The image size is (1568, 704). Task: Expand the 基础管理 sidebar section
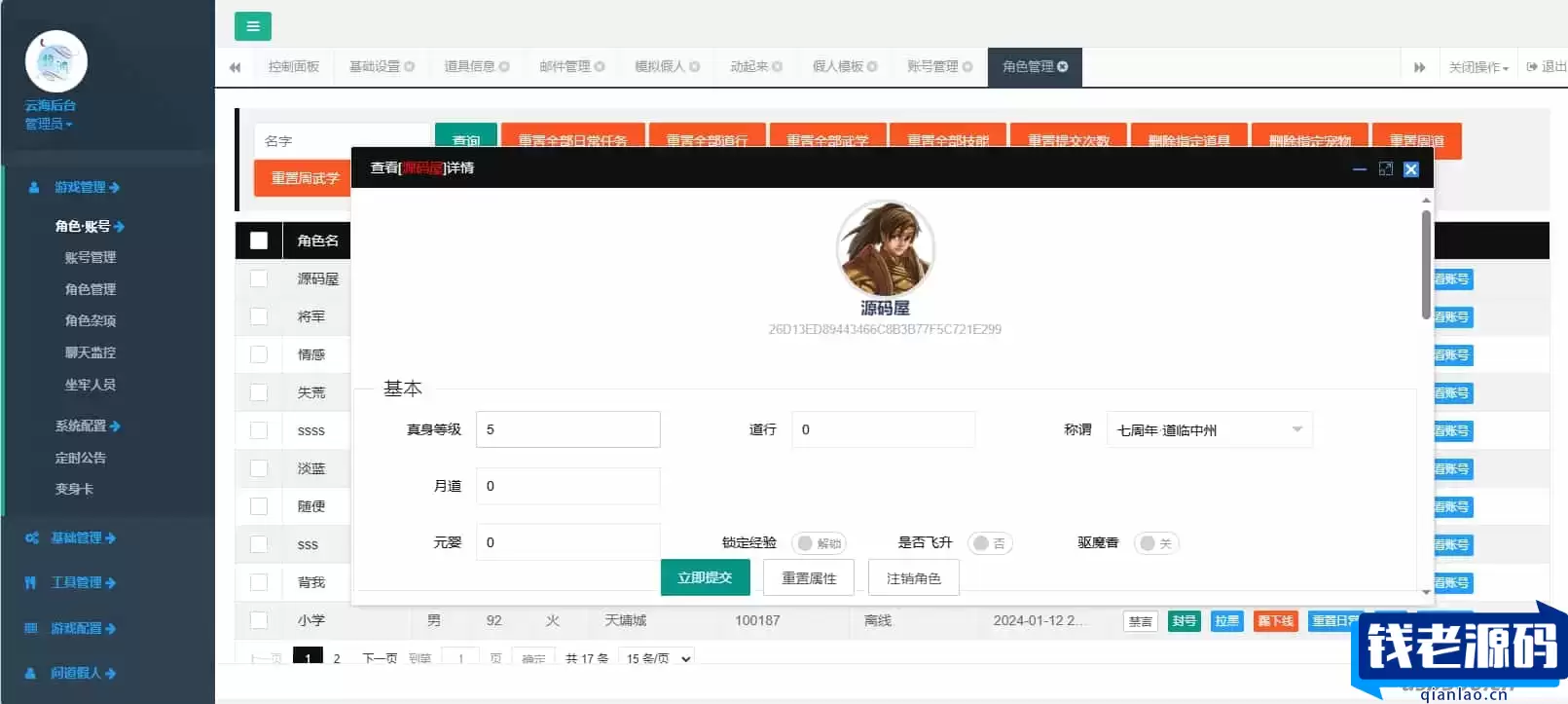coord(83,538)
